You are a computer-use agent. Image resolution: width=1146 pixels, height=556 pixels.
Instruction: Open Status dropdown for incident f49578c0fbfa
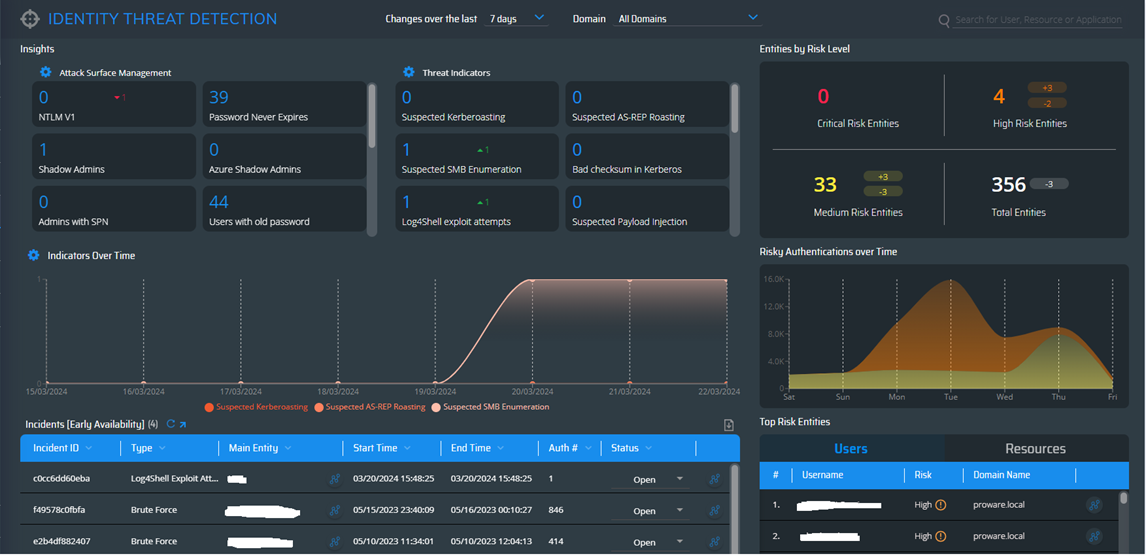tap(659, 511)
